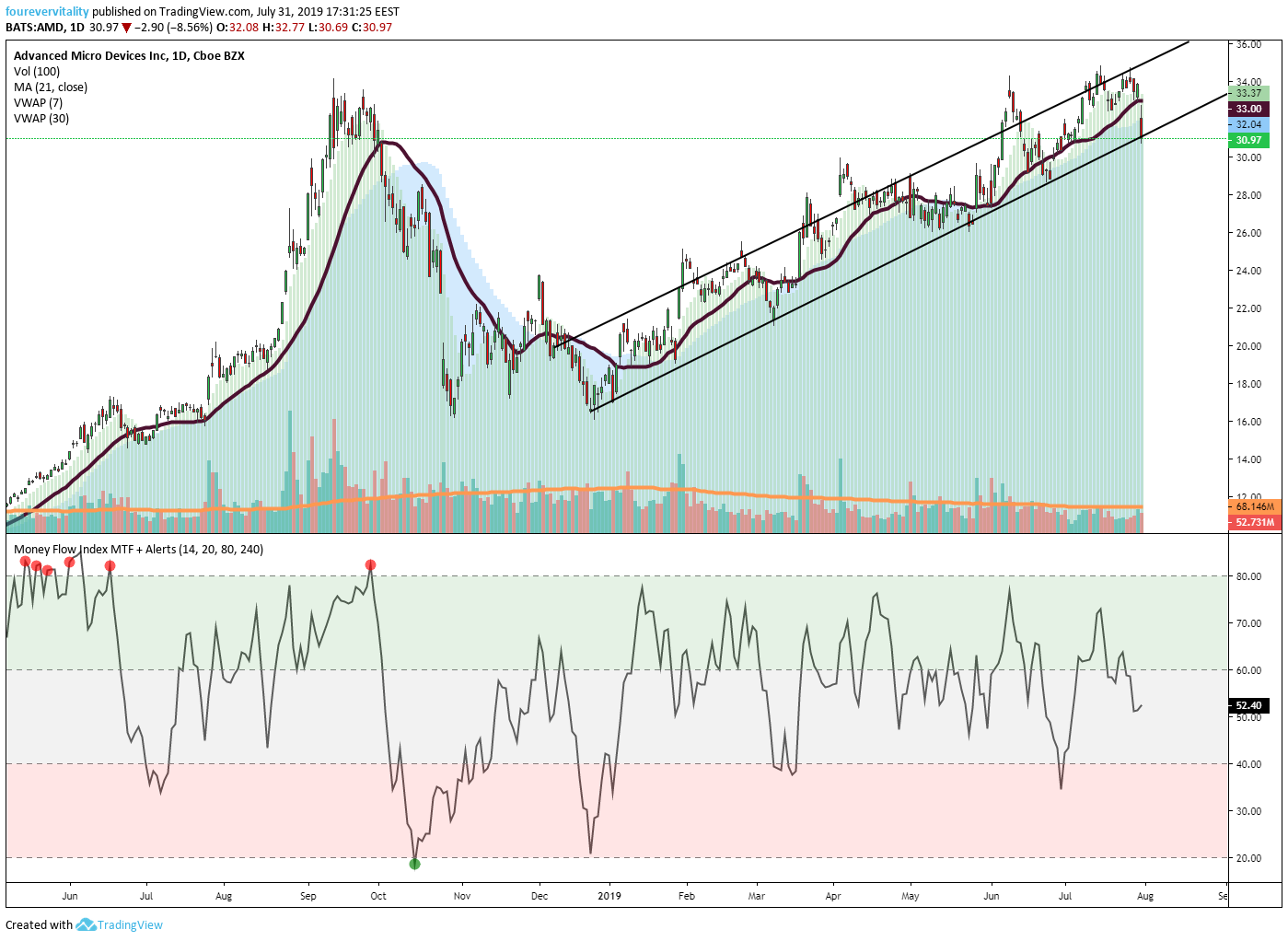Click the red 52.731M volume label
Screen dimensions: 1288x941
click(x=1254, y=522)
